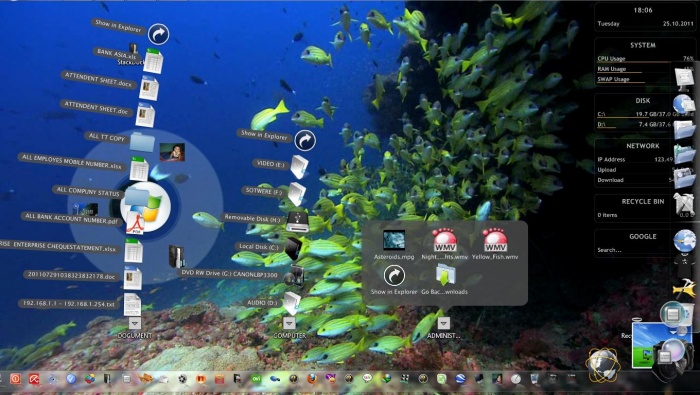Click the Go Back downloads folder icon
Viewport: 700px width, 395px height.
tap(445, 275)
